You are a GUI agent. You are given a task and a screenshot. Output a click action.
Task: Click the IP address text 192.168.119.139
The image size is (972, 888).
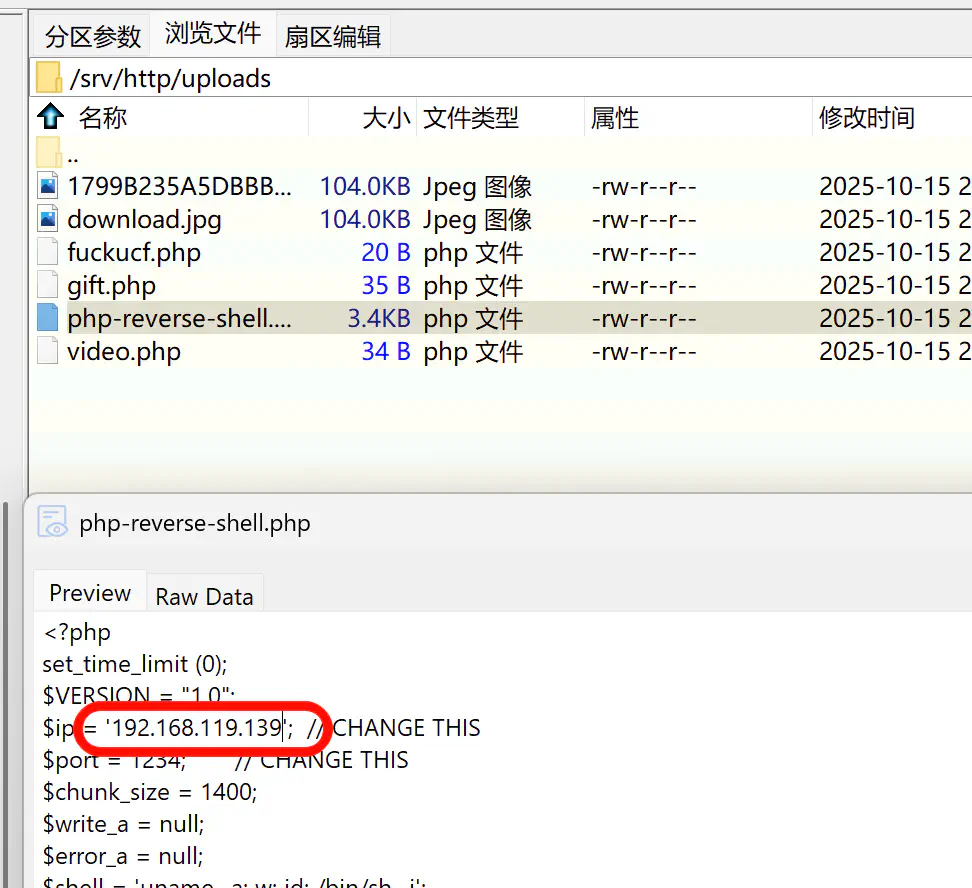(195, 727)
